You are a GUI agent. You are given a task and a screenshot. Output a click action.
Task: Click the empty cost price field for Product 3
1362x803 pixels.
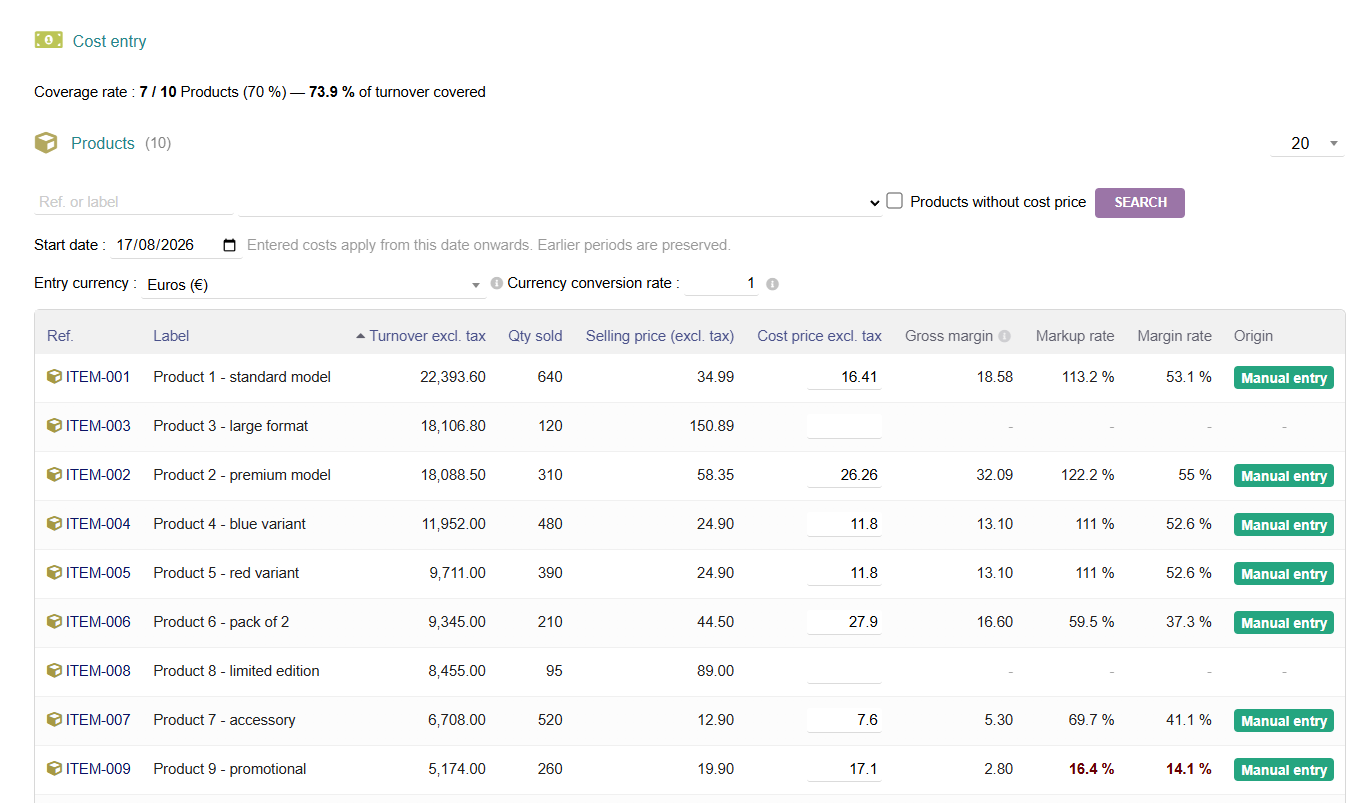844,426
